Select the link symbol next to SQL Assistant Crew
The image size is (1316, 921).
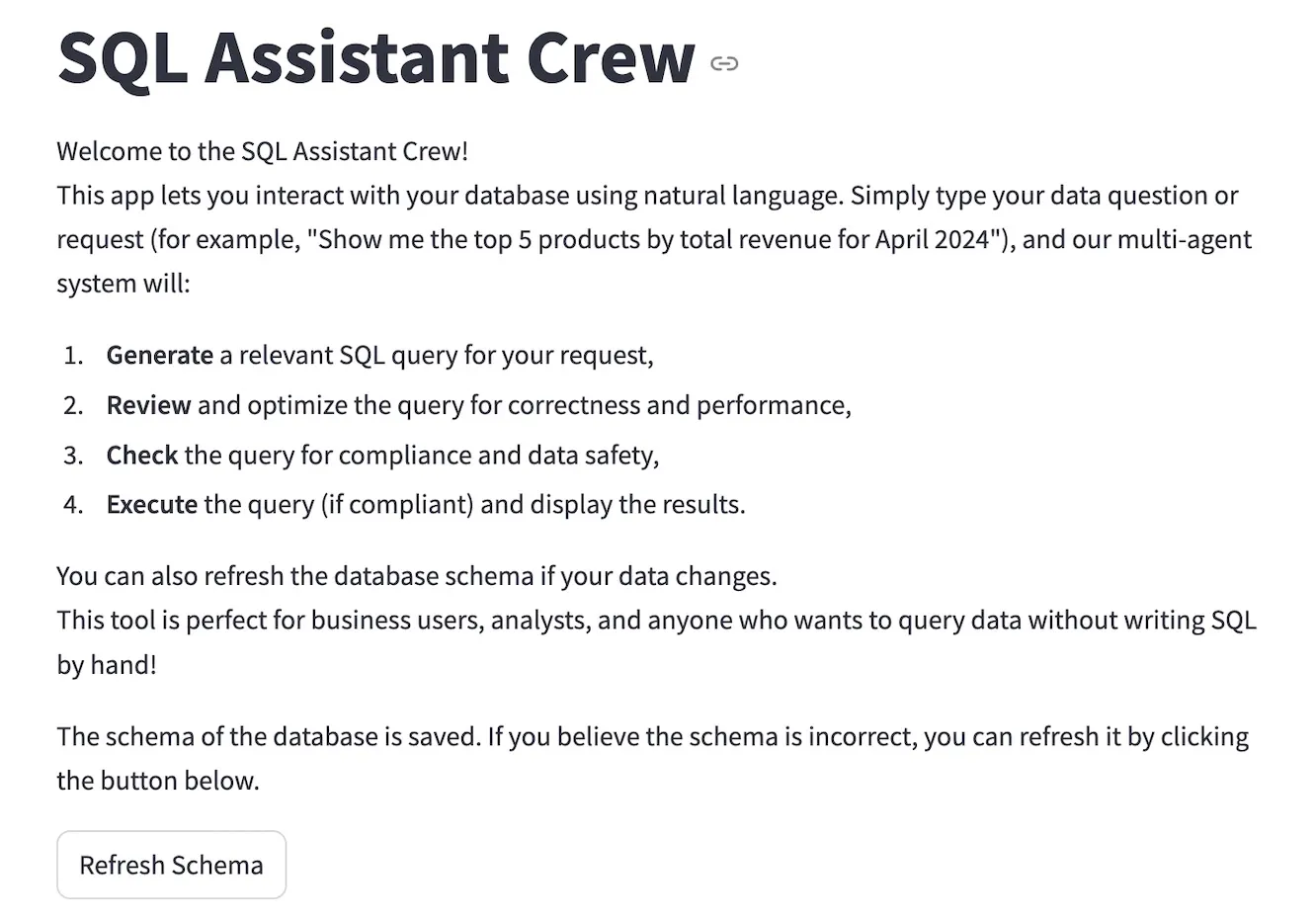[x=724, y=63]
